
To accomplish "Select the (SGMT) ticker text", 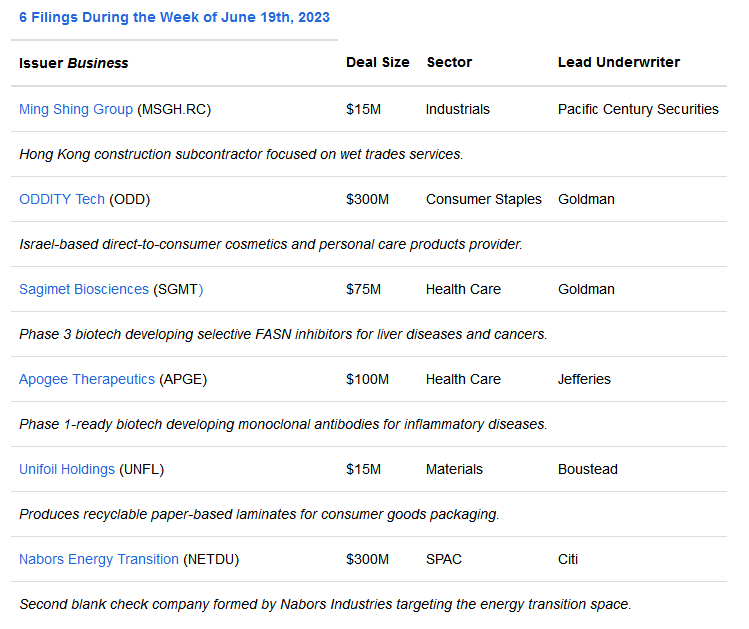I will [178, 289].
